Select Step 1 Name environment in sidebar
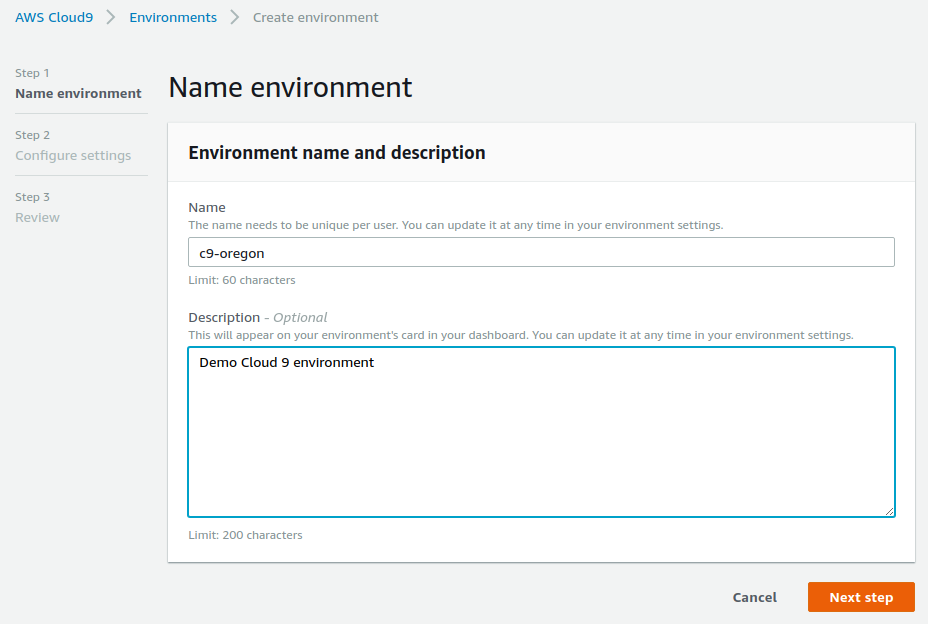This screenshot has width=928, height=624. tap(78, 83)
